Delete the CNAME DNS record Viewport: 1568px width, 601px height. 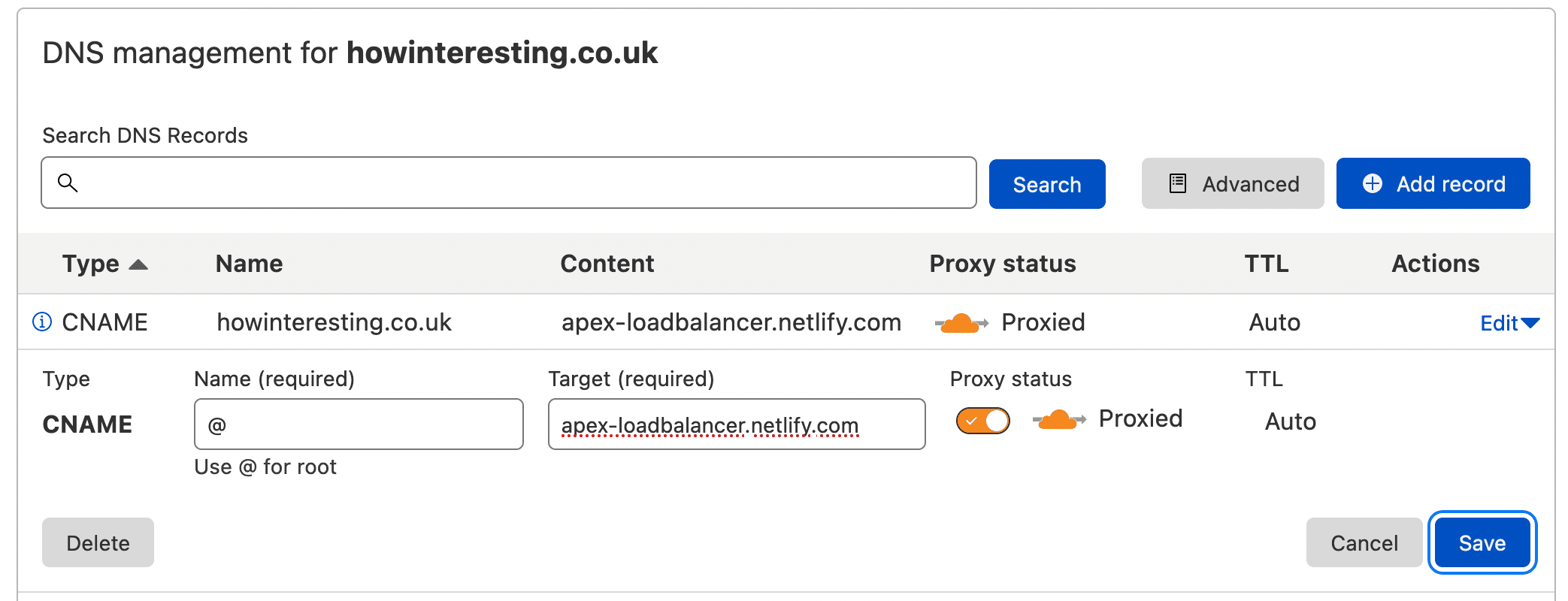click(98, 542)
